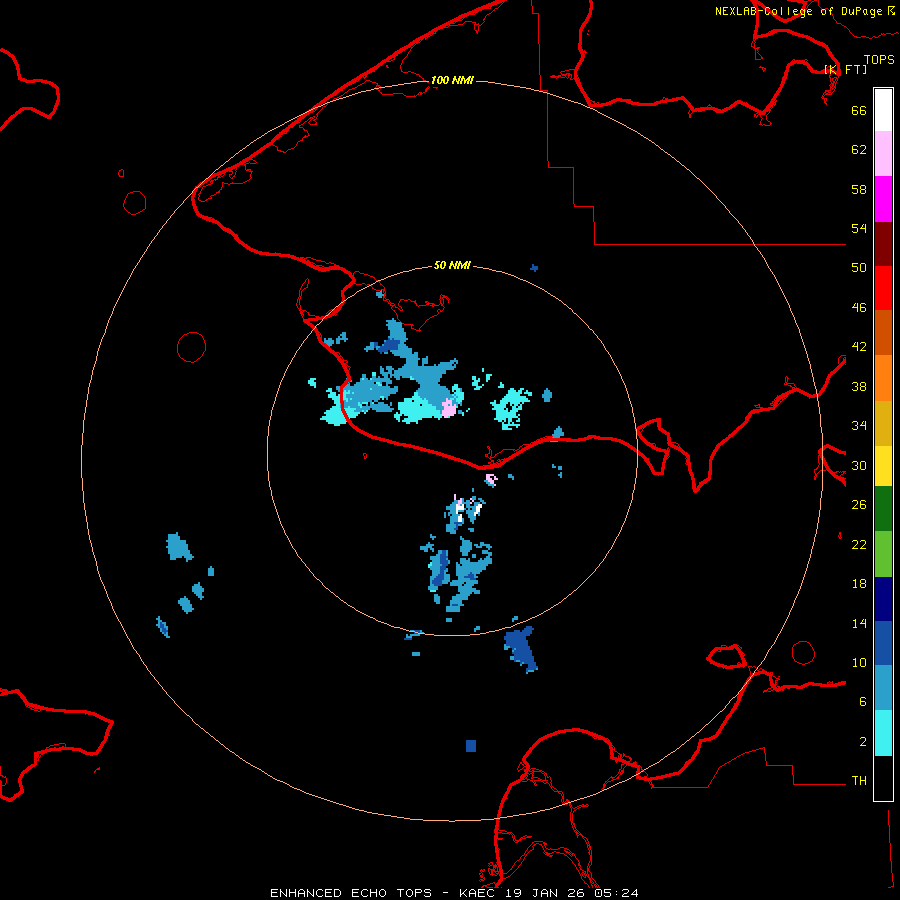This screenshot has height=900, width=900.
Task: Pick the cyan legend swatch
Action: pos(883,733)
